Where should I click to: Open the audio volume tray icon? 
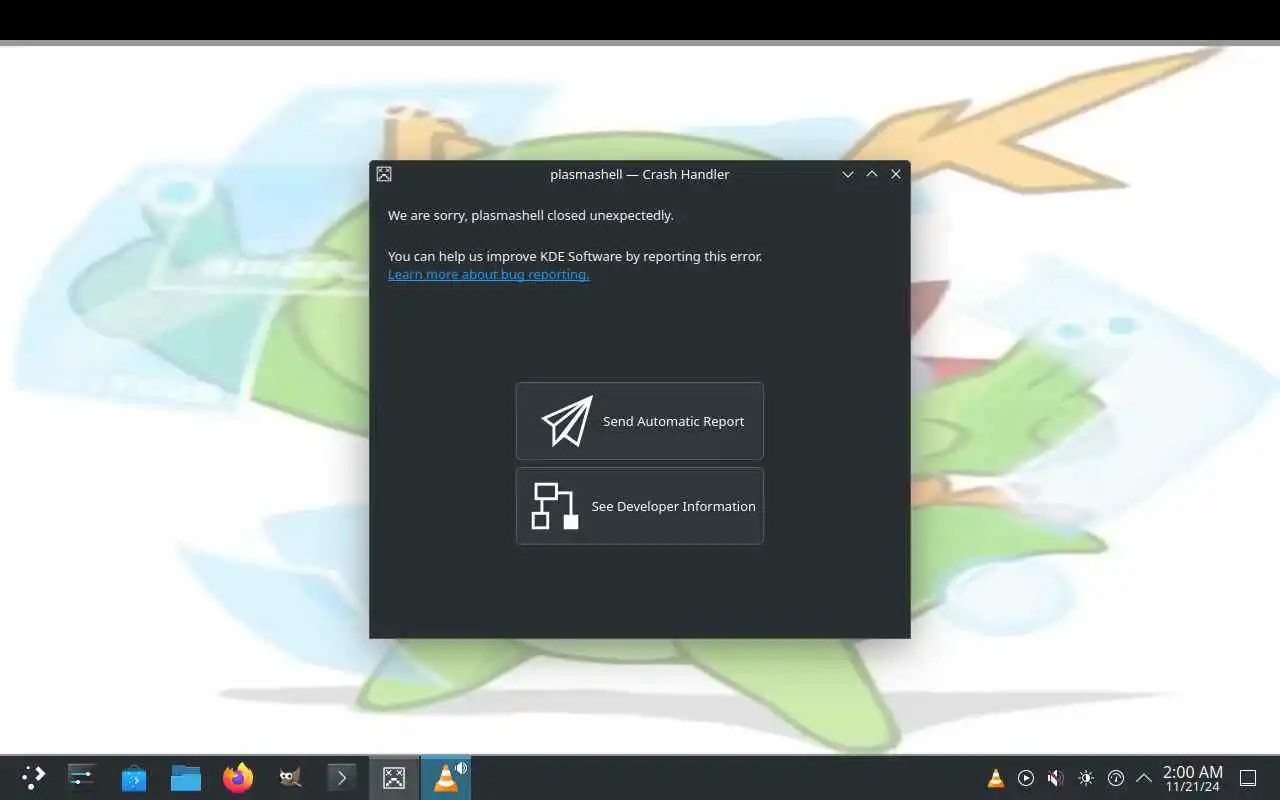point(1056,778)
